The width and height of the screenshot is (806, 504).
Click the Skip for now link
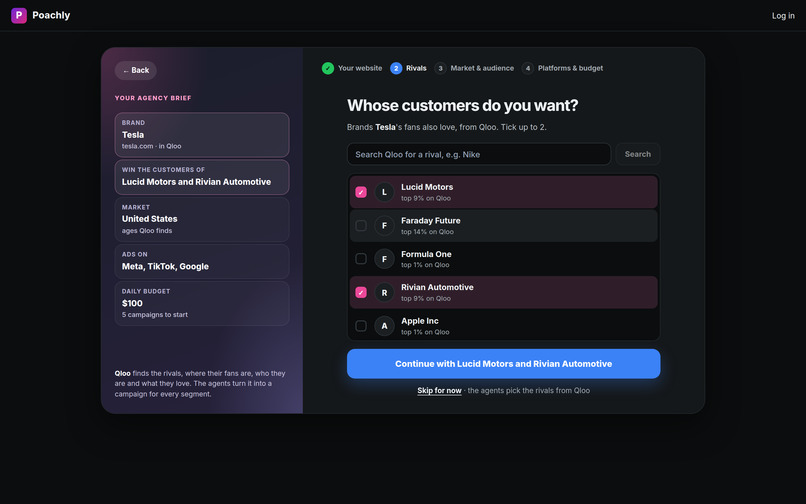pyautogui.click(x=439, y=391)
